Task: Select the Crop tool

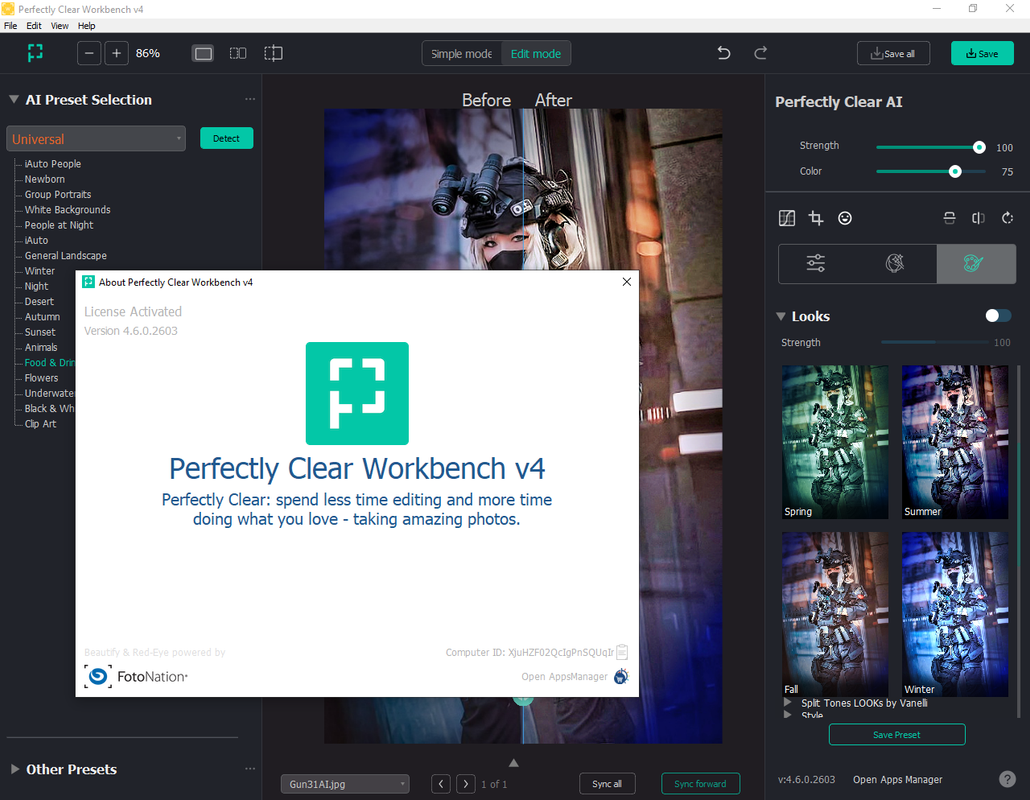Action: [x=816, y=218]
